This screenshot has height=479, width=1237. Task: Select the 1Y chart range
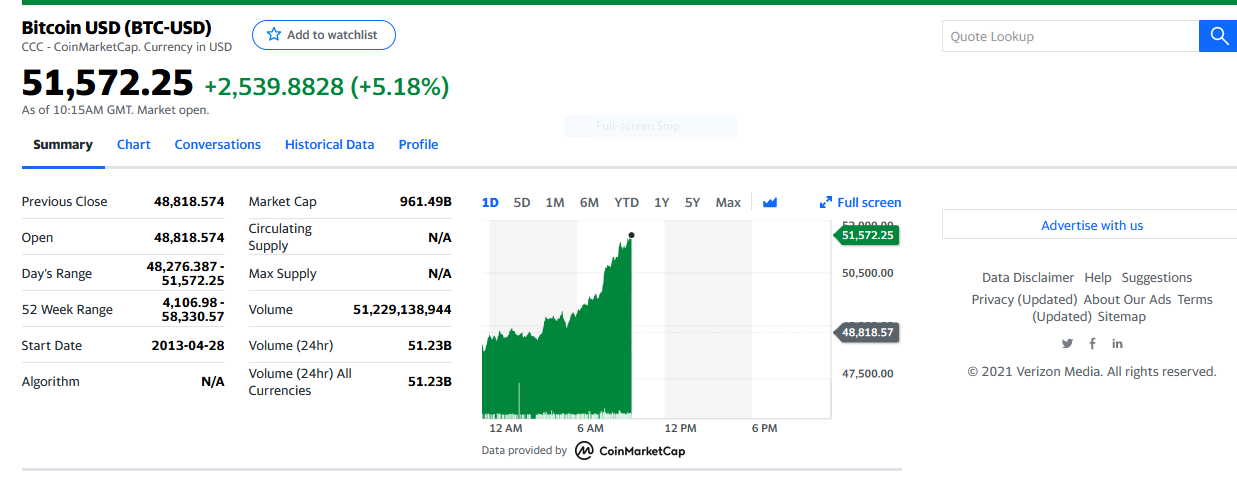pyautogui.click(x=662, y=202)
